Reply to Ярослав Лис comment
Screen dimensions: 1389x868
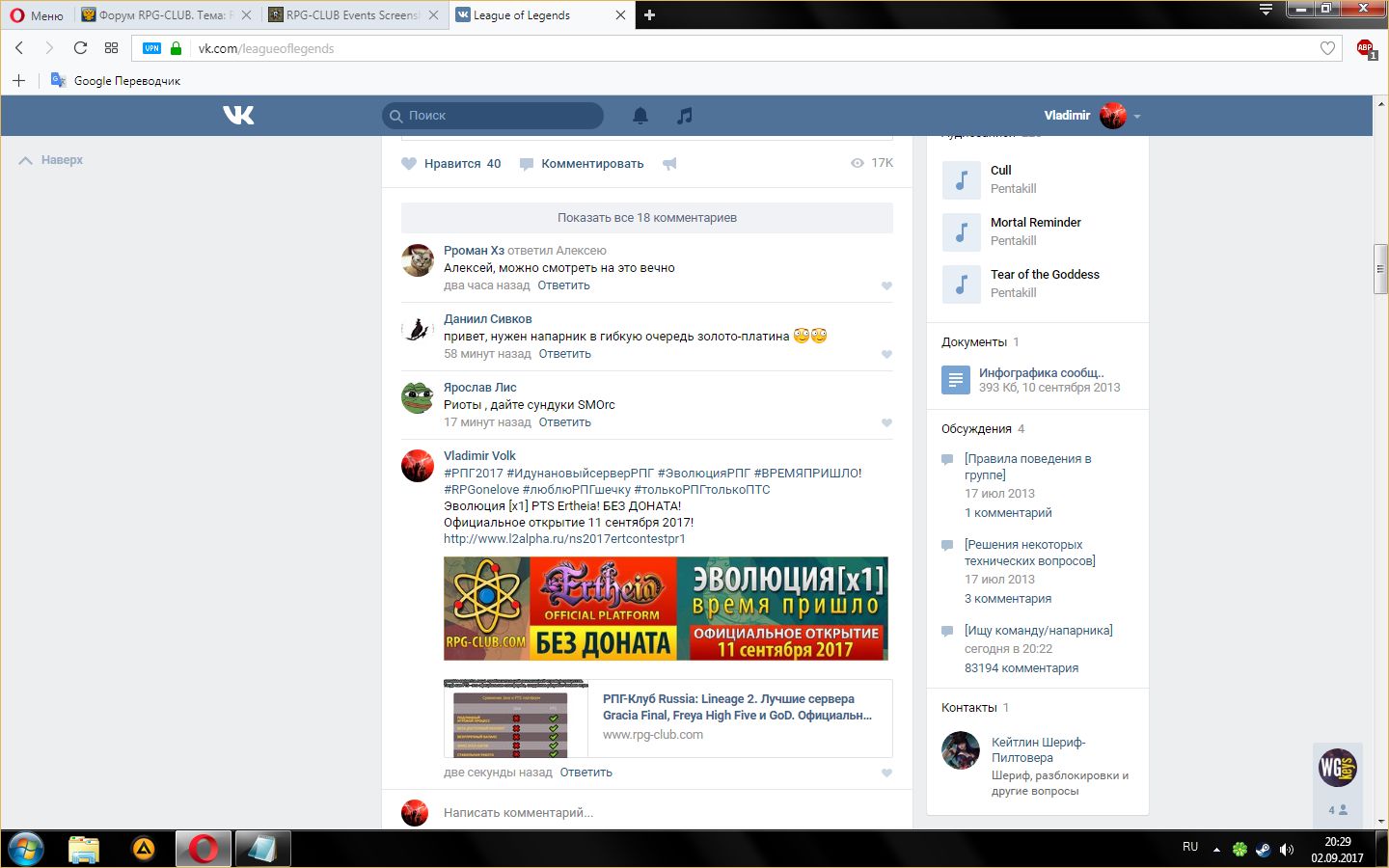(x=564, y=422)
